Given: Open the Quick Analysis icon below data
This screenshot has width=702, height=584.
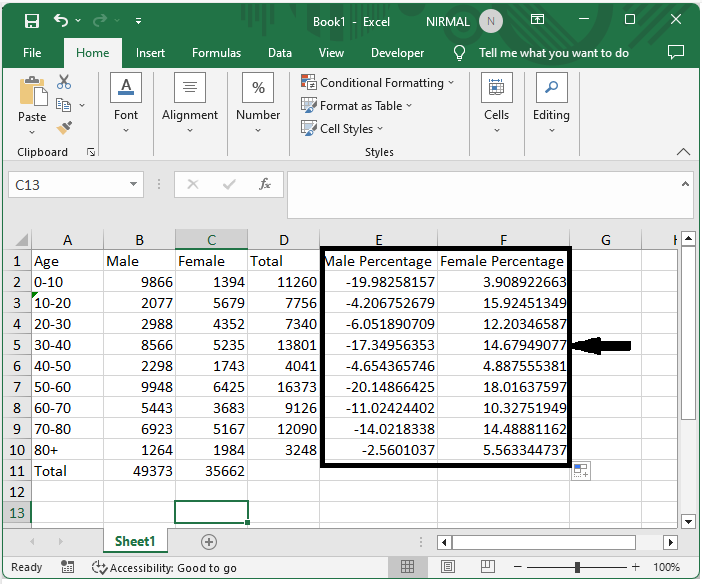Looking at the screenshot, I should coord(580,471).
